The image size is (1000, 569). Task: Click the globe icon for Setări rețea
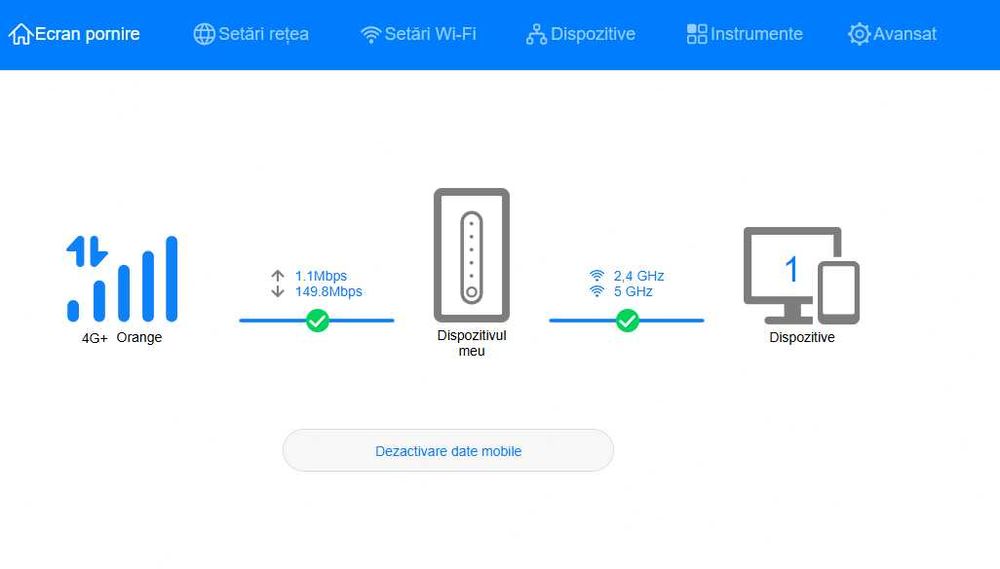[x=204, y=34]
